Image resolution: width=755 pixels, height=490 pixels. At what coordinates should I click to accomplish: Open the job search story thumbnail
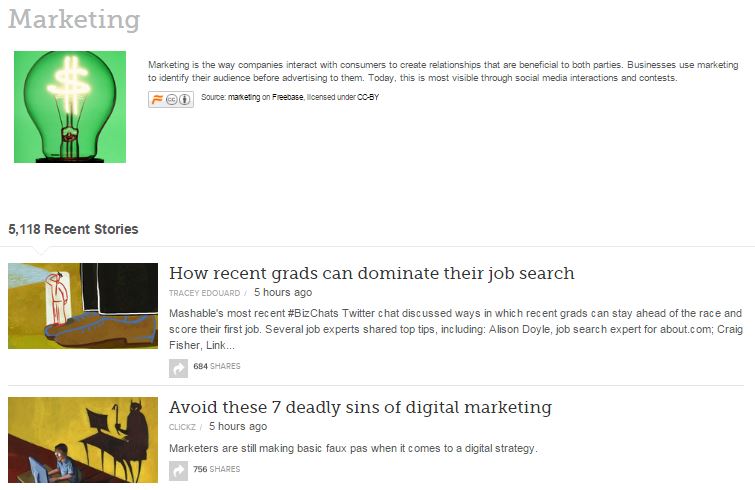click(83, 306)
